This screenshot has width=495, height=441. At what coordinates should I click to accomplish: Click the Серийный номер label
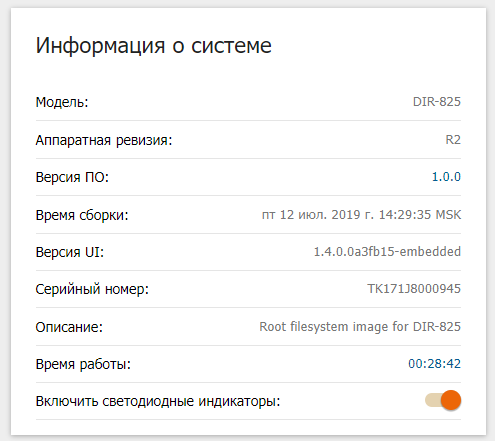coord(92,289)
